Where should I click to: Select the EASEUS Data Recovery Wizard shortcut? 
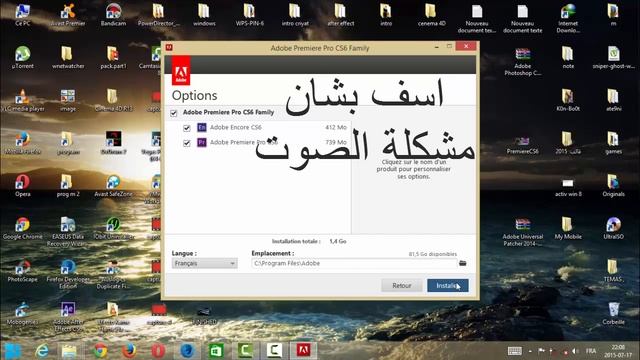(68, 232)
